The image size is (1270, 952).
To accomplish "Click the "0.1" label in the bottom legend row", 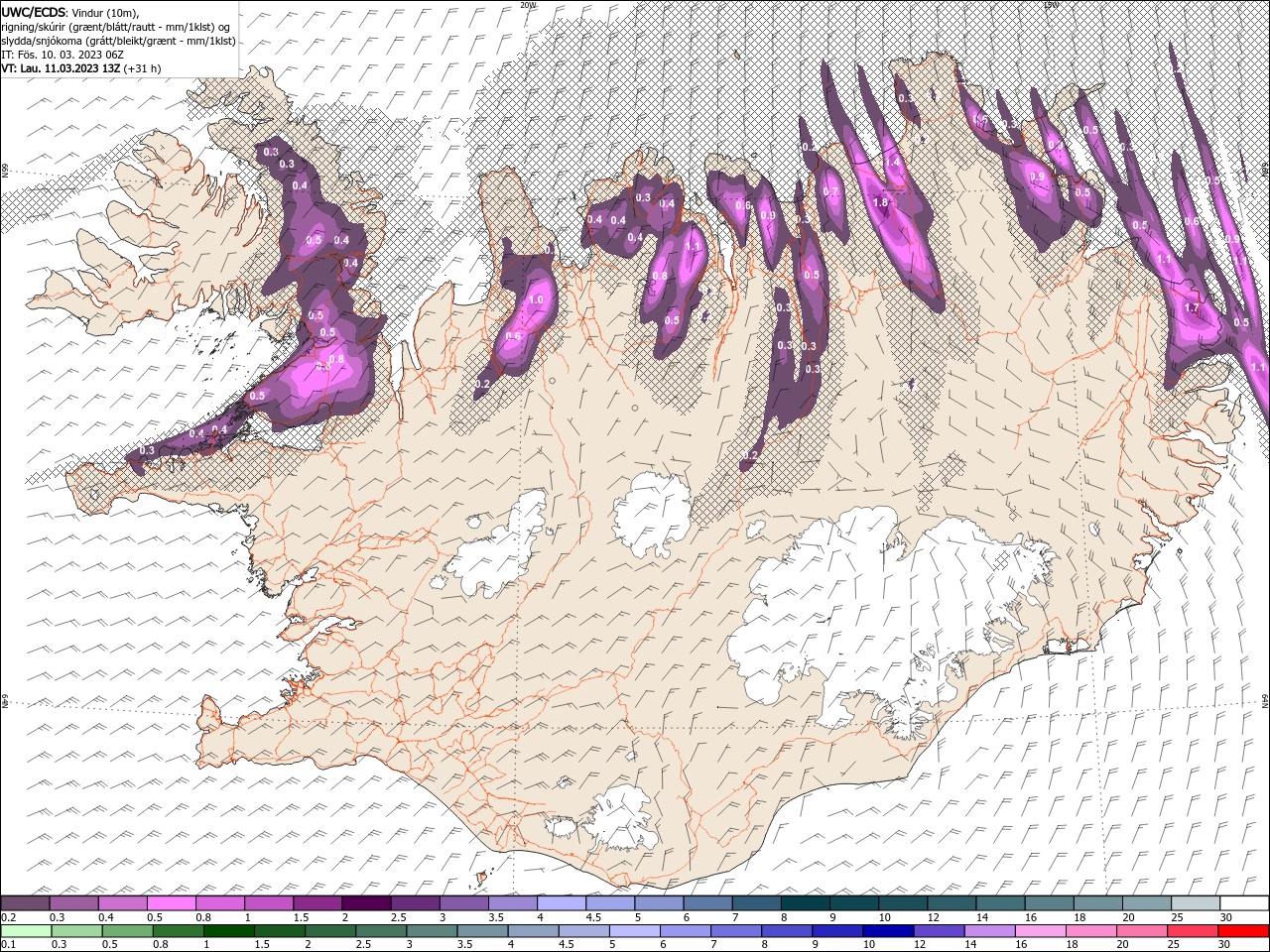I will click(8, 945).
